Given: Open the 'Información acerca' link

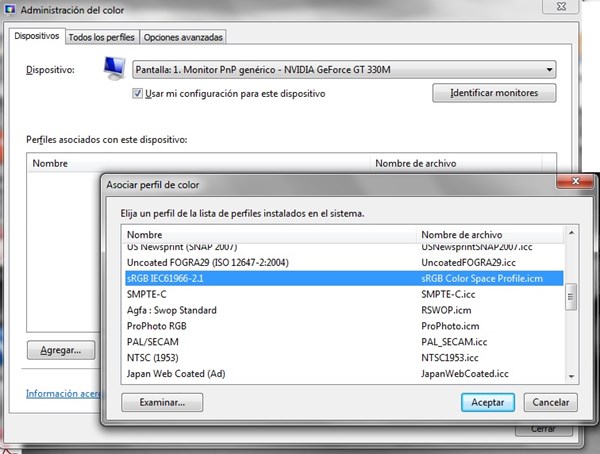Looking at the screenshot, I should pyautogui.click(x=64, y=394).
